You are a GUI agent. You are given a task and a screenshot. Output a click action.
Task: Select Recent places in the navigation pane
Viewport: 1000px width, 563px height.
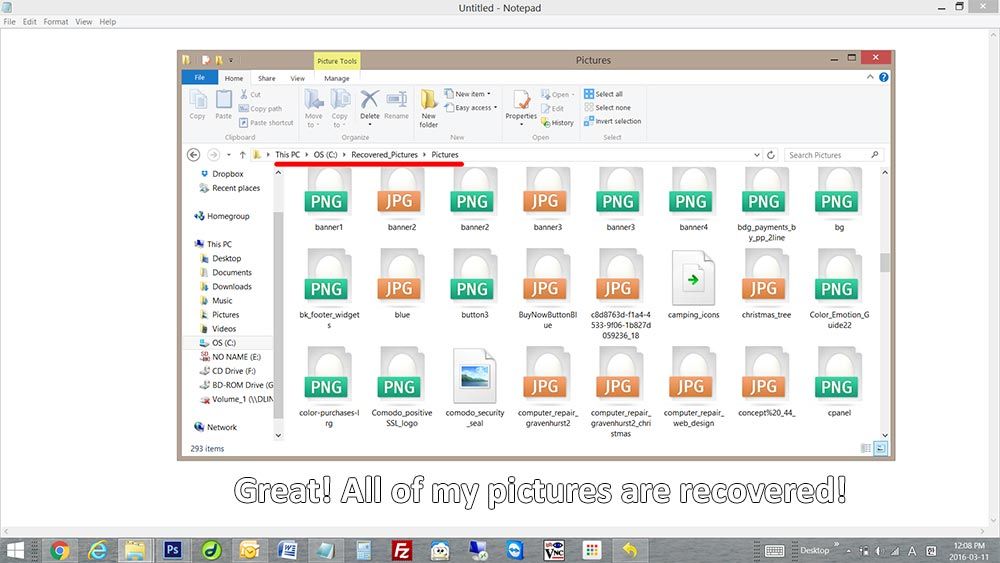pos(230,188)
